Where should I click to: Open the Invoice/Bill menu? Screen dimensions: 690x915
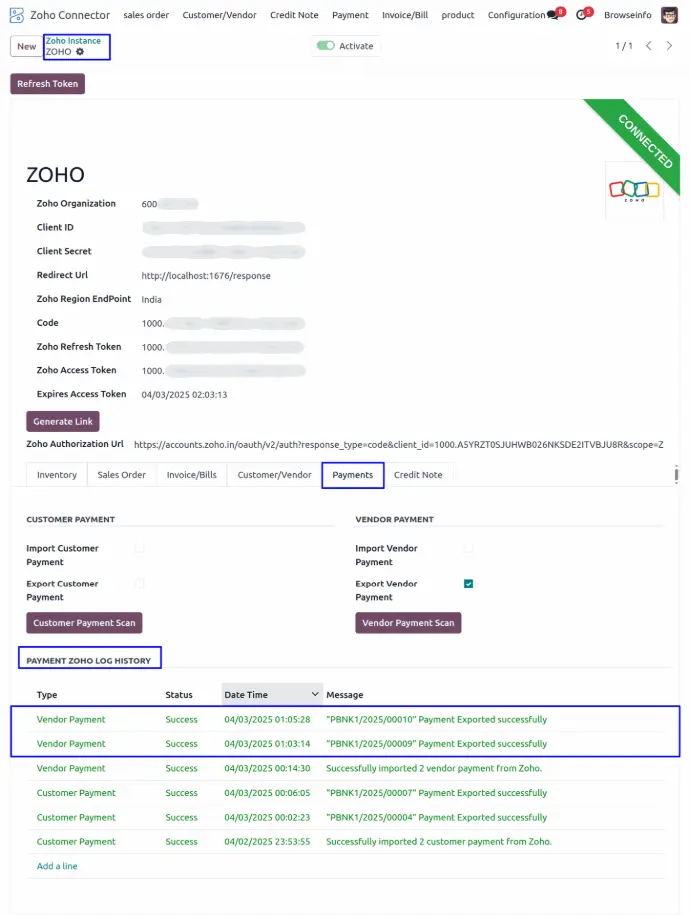click(x=404, y=15)
